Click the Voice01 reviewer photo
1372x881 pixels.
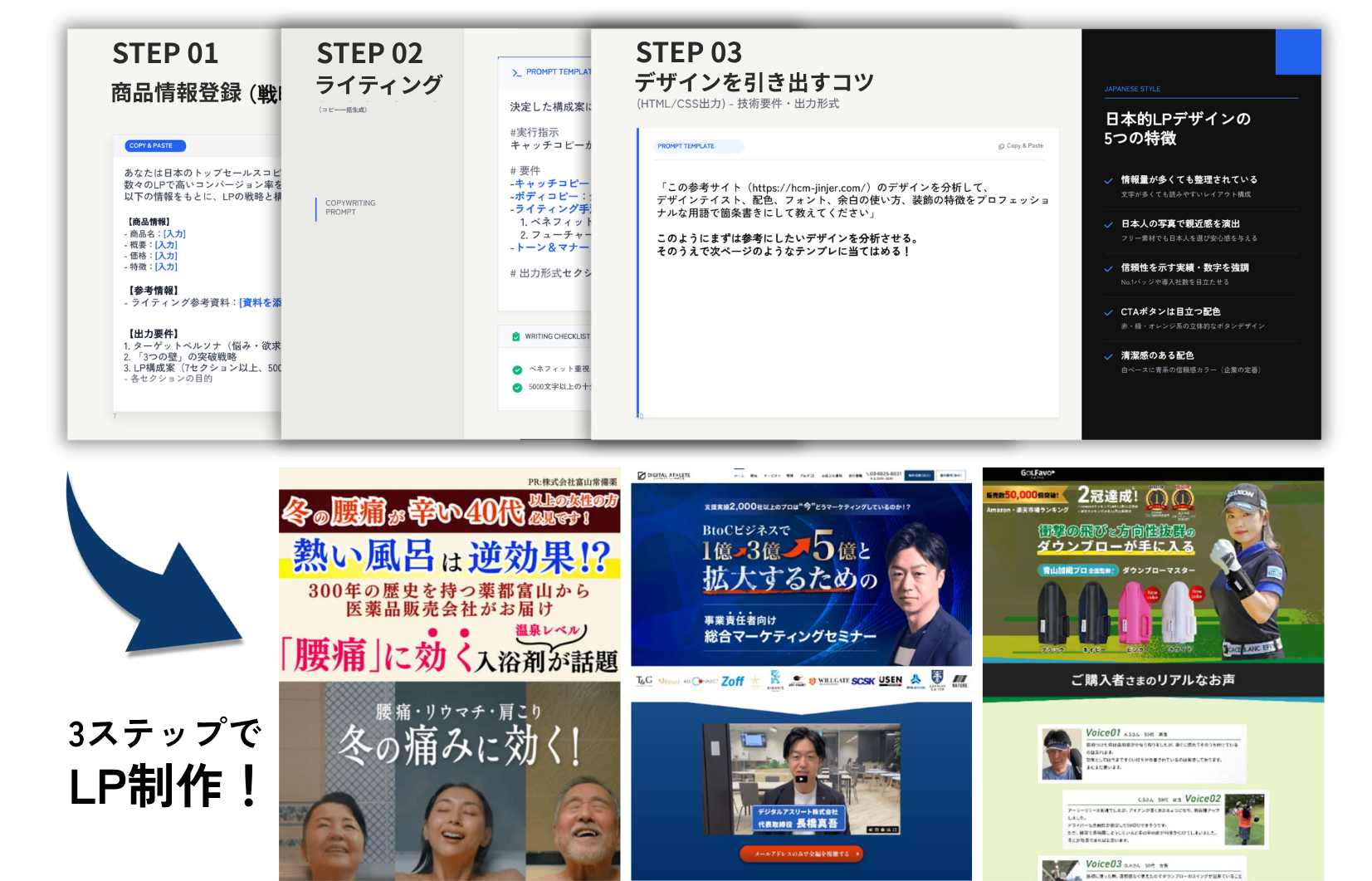coord(1061,755)
